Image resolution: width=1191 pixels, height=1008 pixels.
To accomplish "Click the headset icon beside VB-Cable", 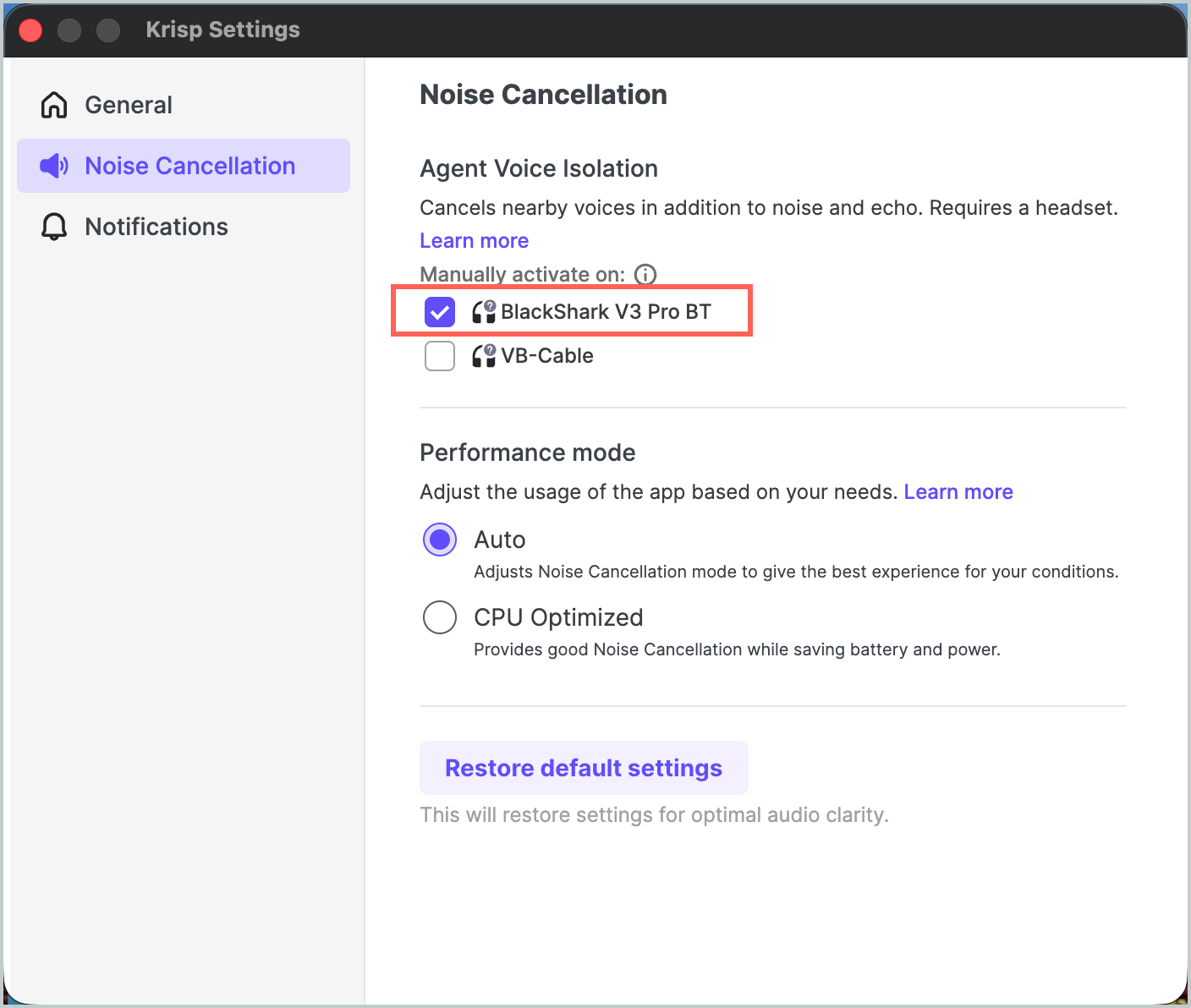I will click(x=484, y=355).
